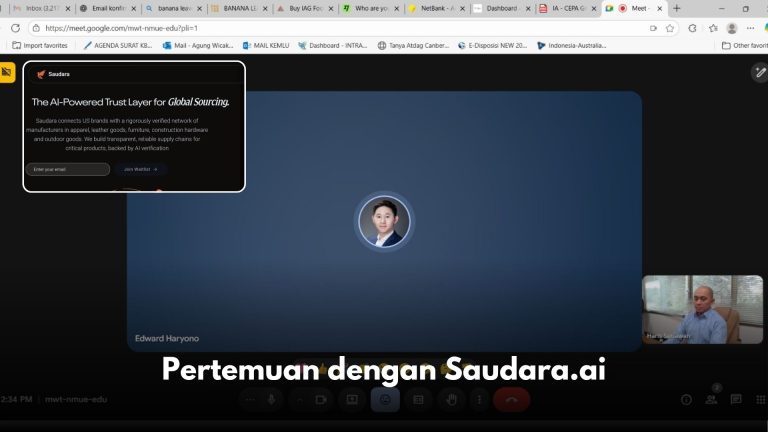Open more options three-dot menu in Meet
Image resolution: width=768 pixels, height=432 pixels.
(x=479, y=400)
